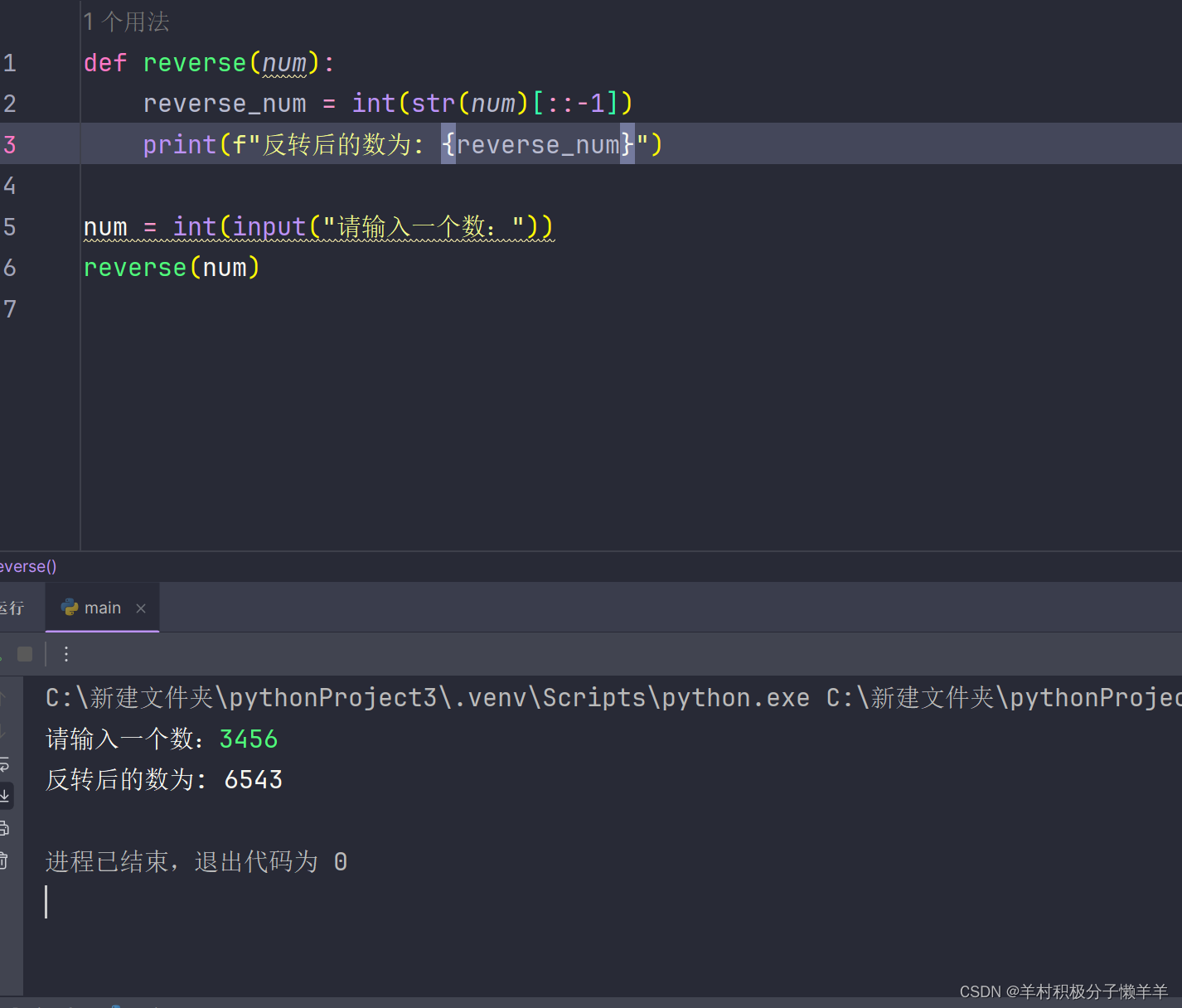Switch to the main run tab
Viewport: 1182px width, 1008px height.
(x=102, y=608)
